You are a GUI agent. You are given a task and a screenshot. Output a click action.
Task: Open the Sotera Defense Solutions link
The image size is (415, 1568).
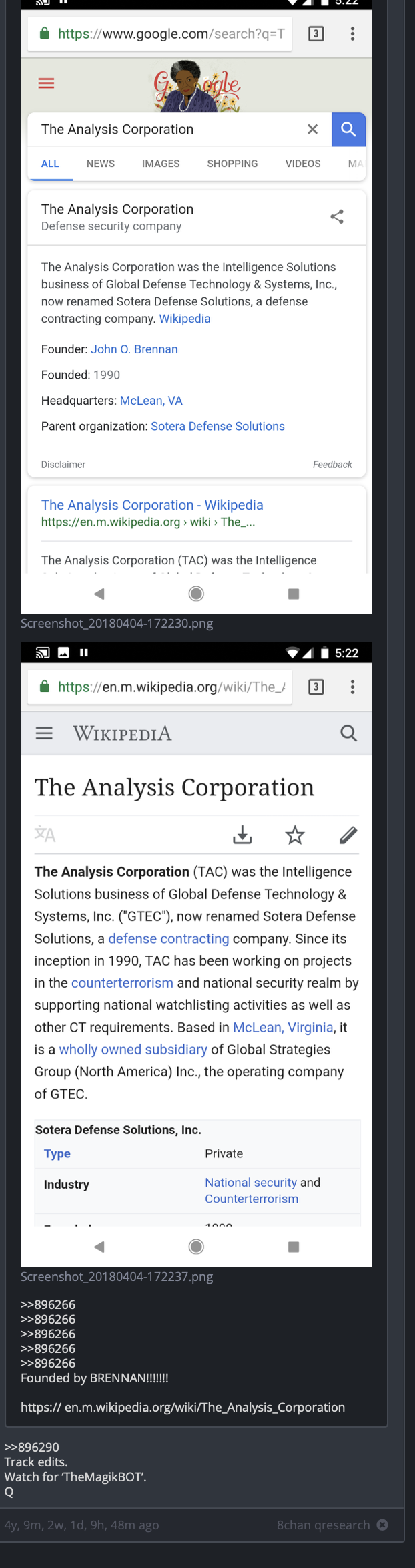(x=218, y=426)
